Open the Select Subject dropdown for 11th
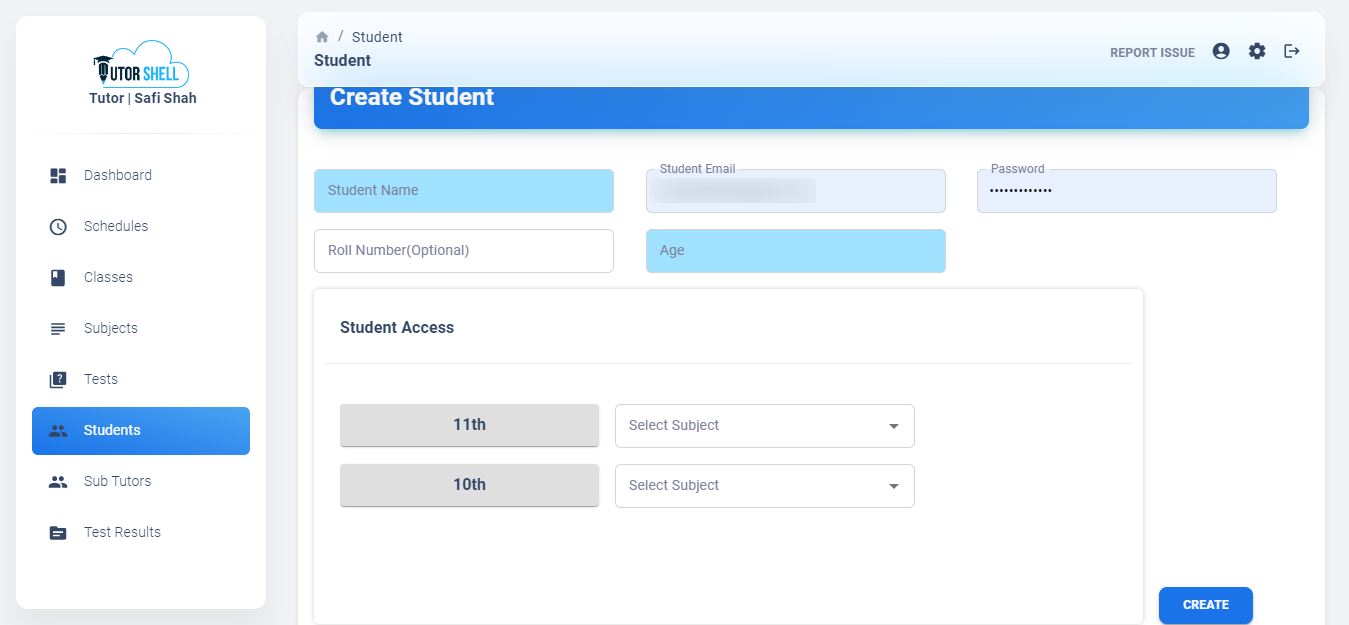 tap(764, 425)
